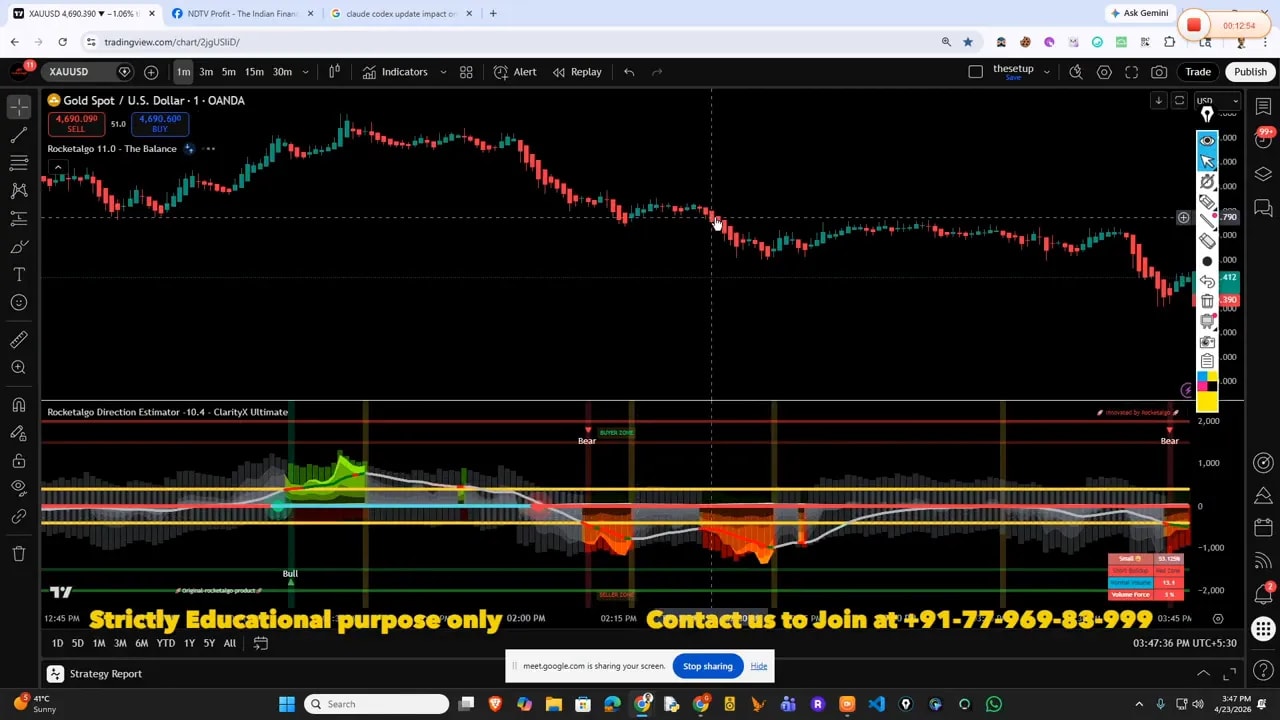This screenshot has width=1280, height=720.
Task: Select the 5m timeframe
Action: point(229,72)
